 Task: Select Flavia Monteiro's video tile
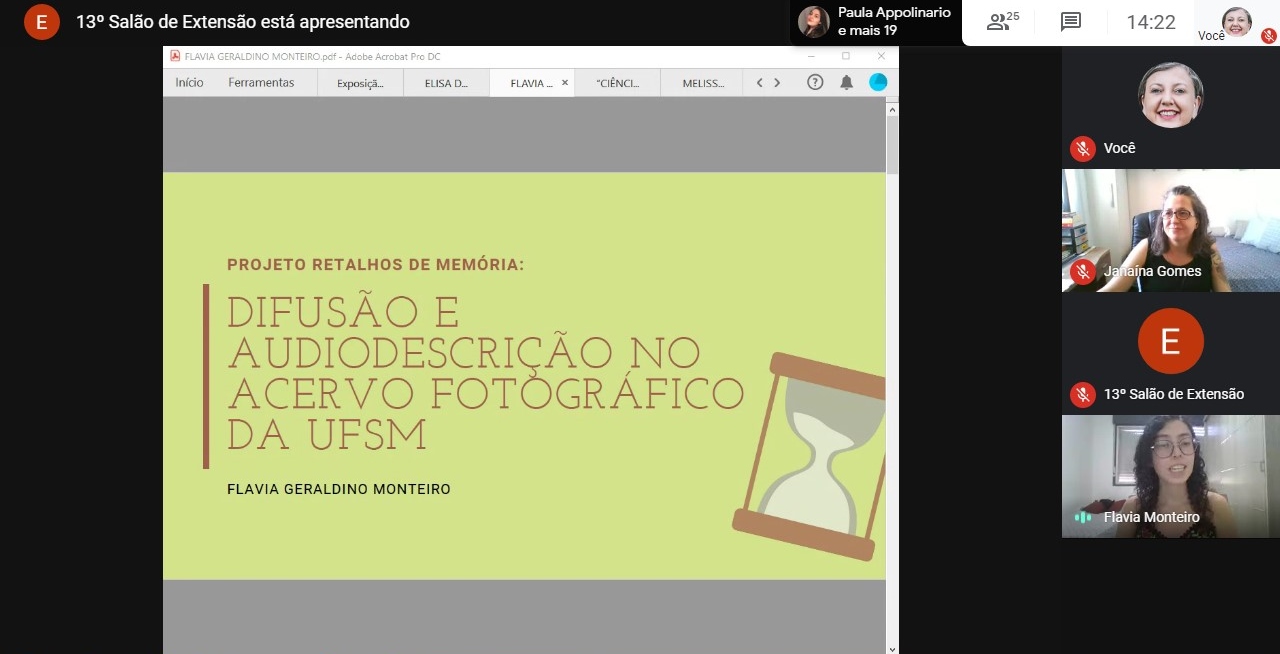point(1170,476)
